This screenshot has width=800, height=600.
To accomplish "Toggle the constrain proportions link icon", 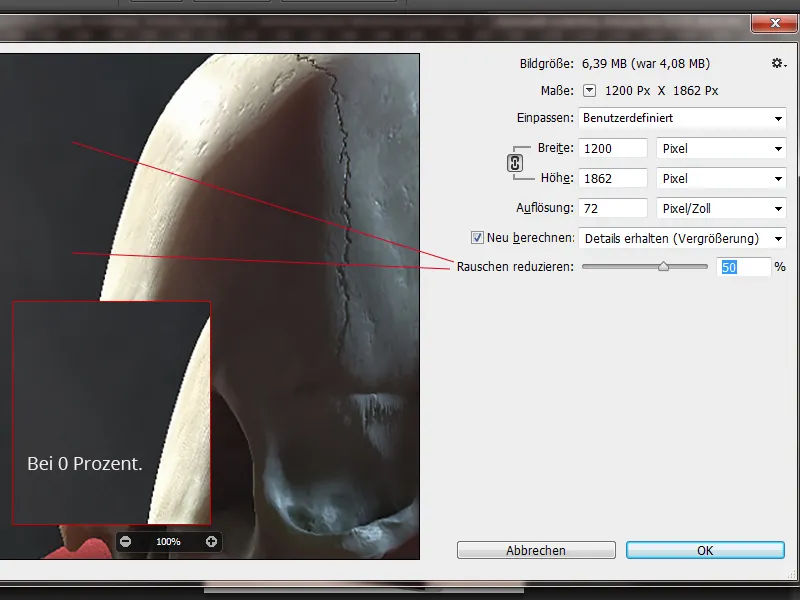I will 515,163.
